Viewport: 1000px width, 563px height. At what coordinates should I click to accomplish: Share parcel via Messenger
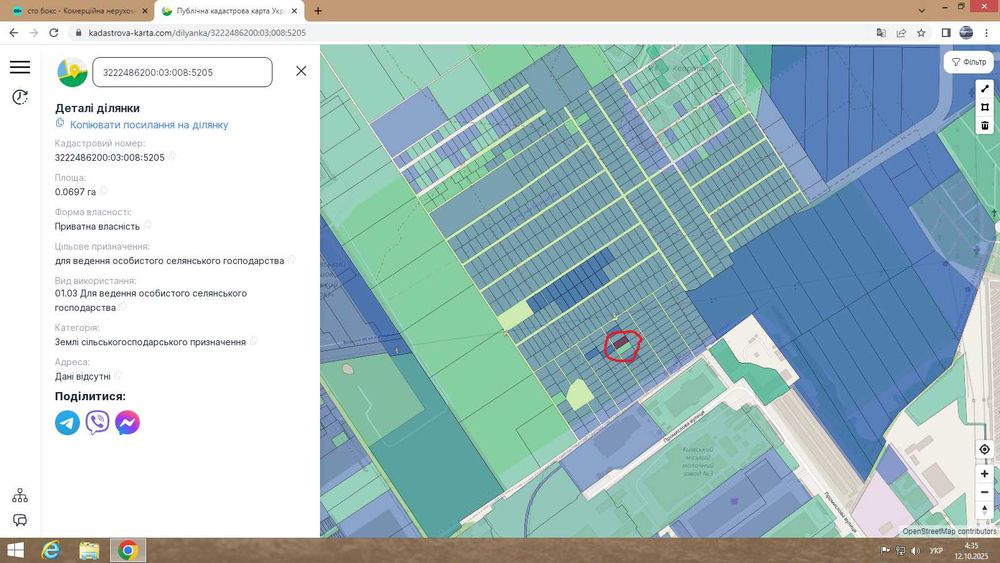coord(128,423)
